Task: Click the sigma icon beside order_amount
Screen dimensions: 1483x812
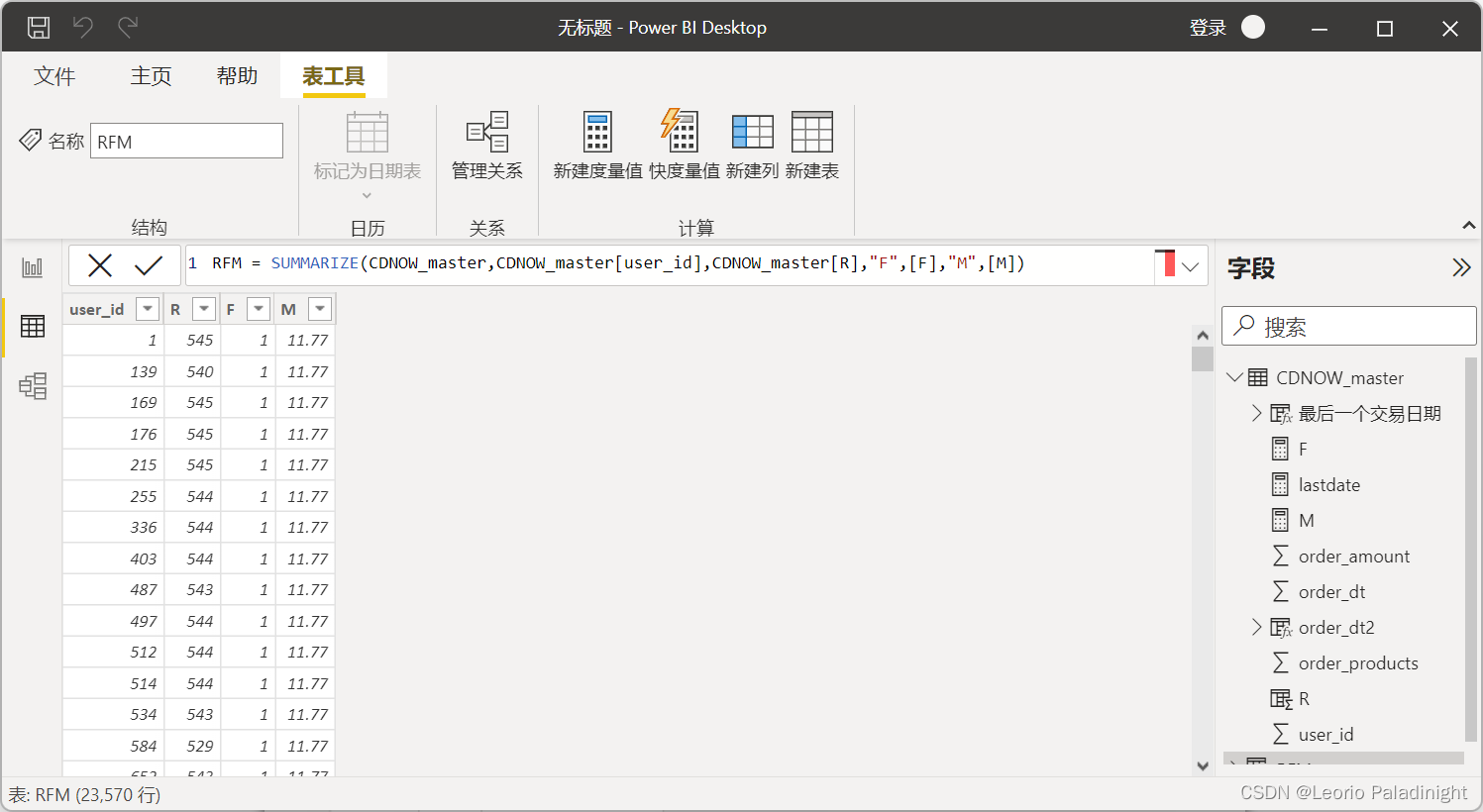Action: coord(1280,557)
